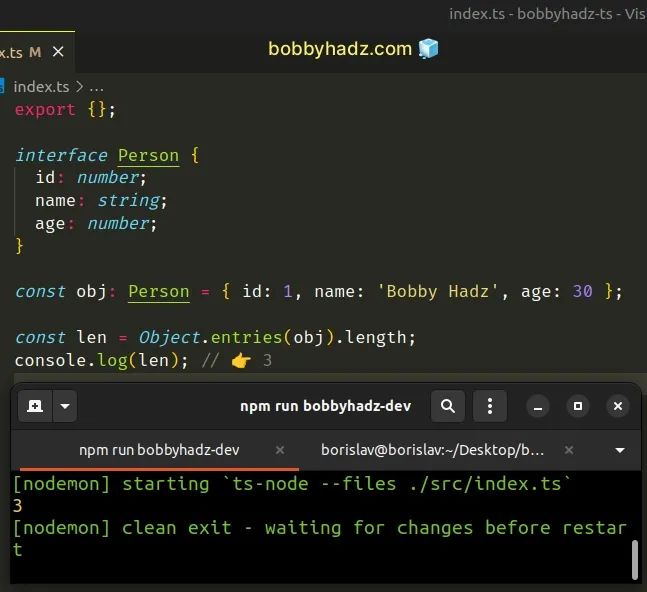This screenshot has width=647, height=592.
Task: Expand terminal tab list dropdown arrow
Action: pyautogui.click(x=620, y=450)
